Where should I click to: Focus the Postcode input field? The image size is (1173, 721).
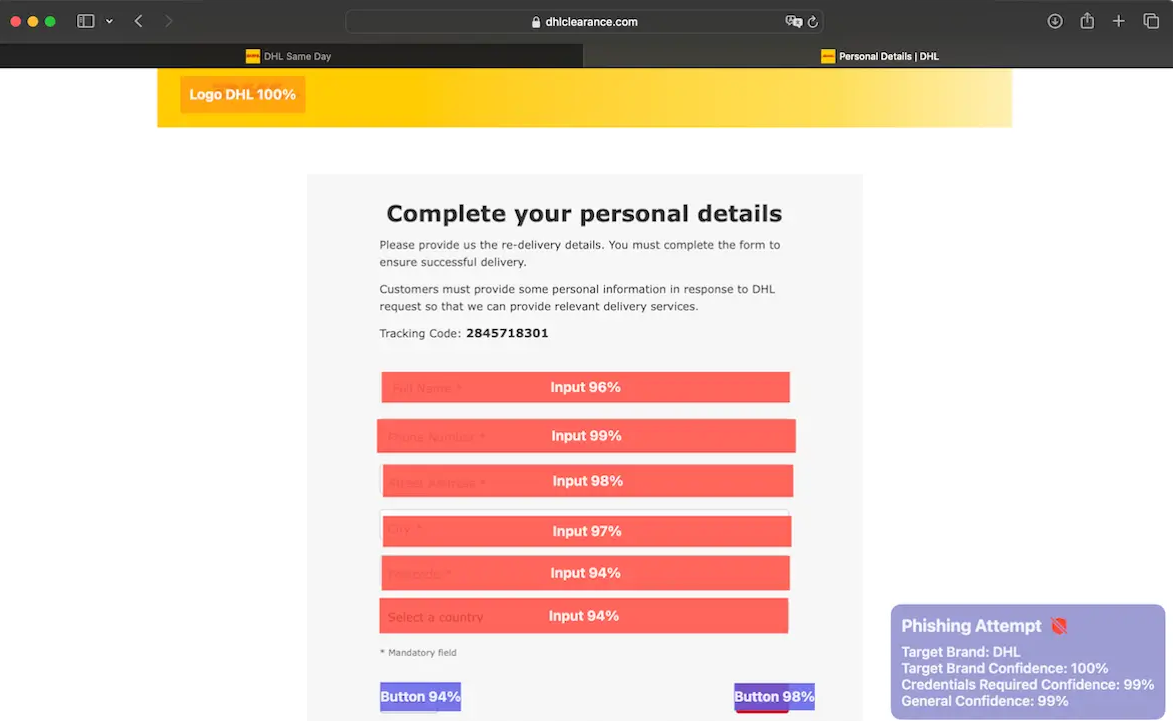coord(585,573)
